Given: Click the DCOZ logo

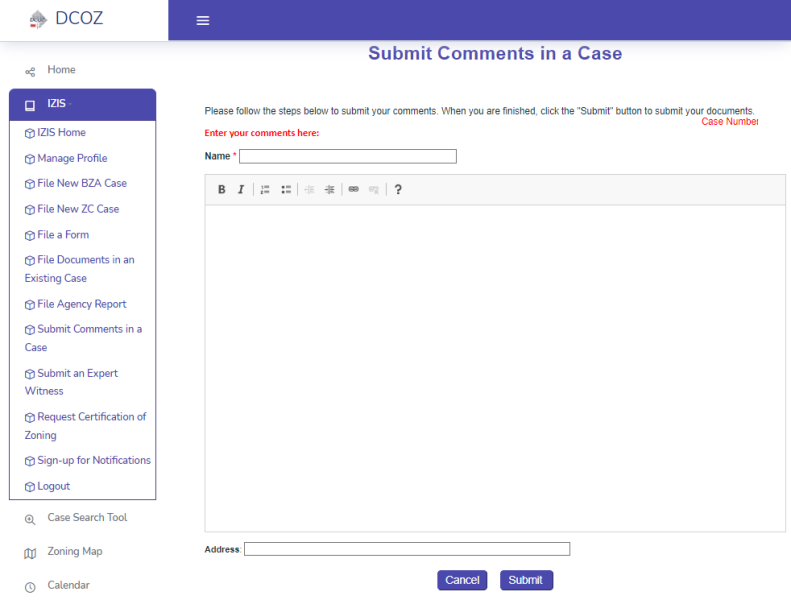Looking at the screenshot, I should 66,19.
